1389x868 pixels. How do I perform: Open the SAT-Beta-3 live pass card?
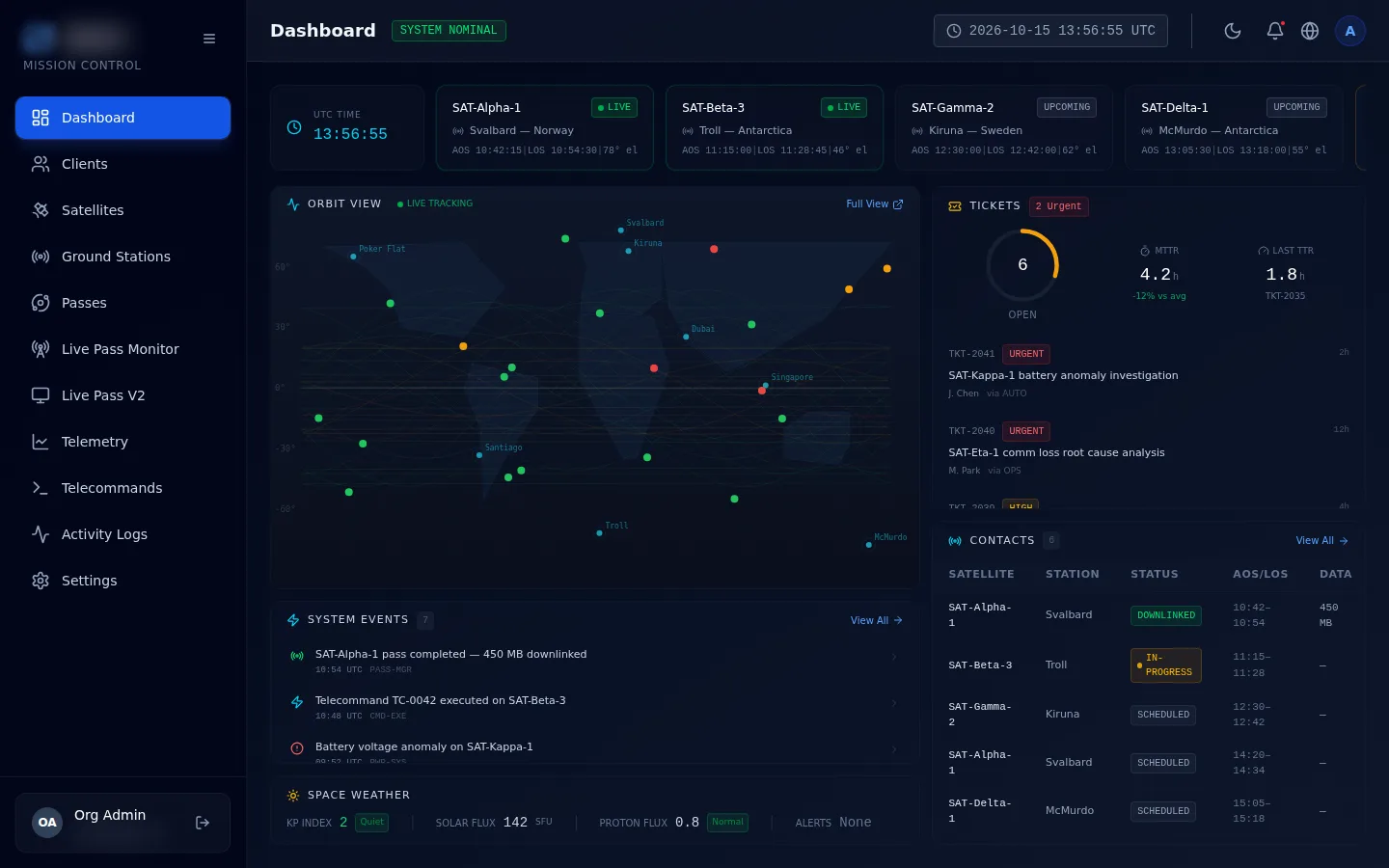click(x=775, y=127)
